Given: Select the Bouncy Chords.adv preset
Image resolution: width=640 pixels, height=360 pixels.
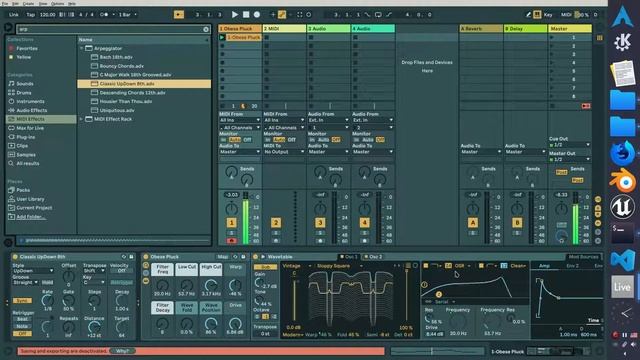Looking at the screenshot, I should tap(121, 66).
